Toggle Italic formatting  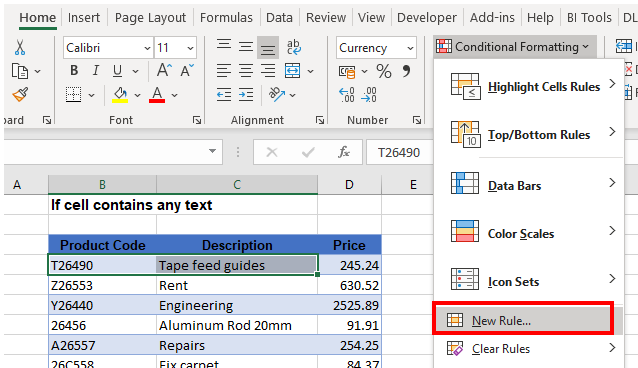(x=96, y=71)
